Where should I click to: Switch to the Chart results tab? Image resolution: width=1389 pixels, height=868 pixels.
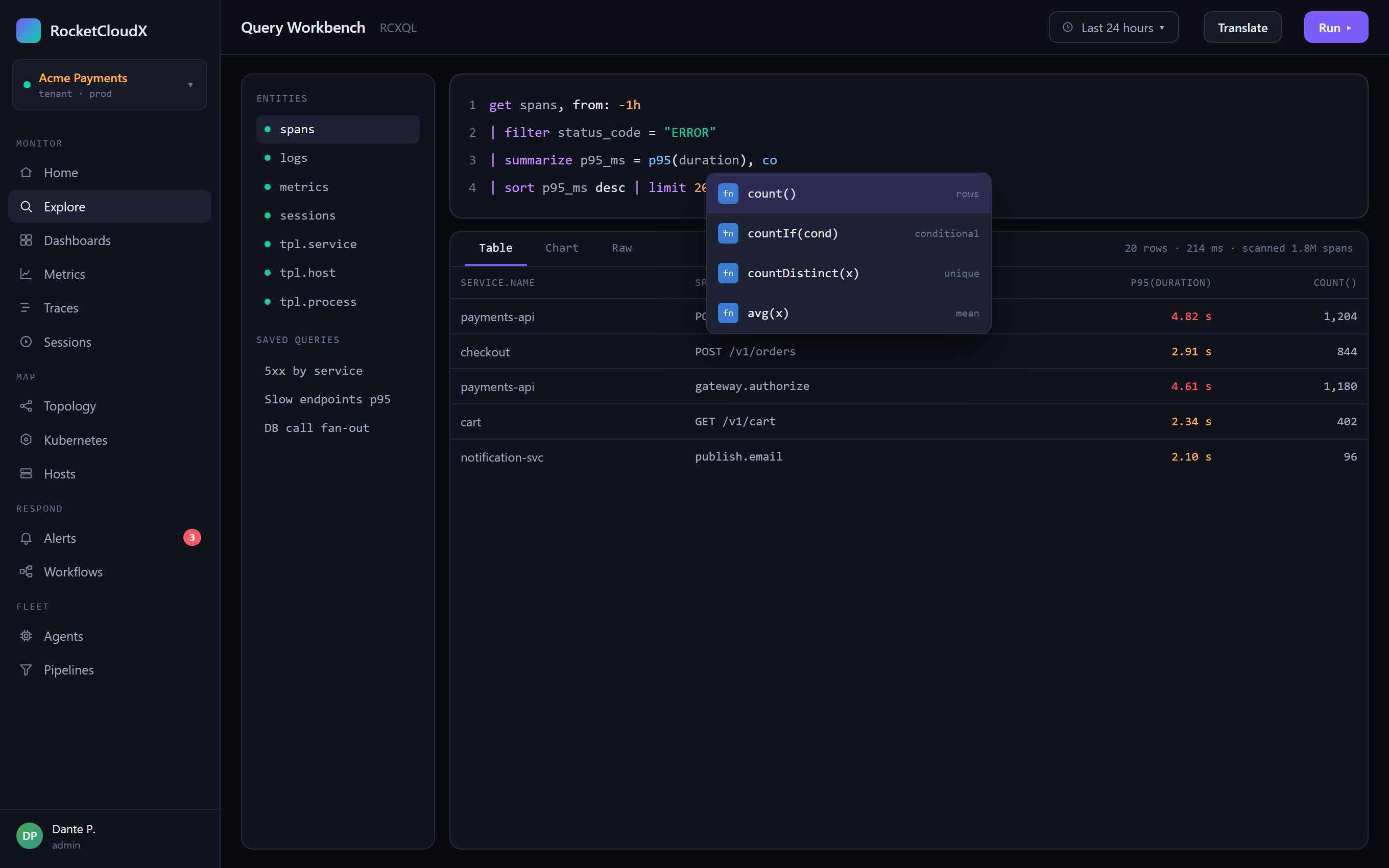click(561, 248)
